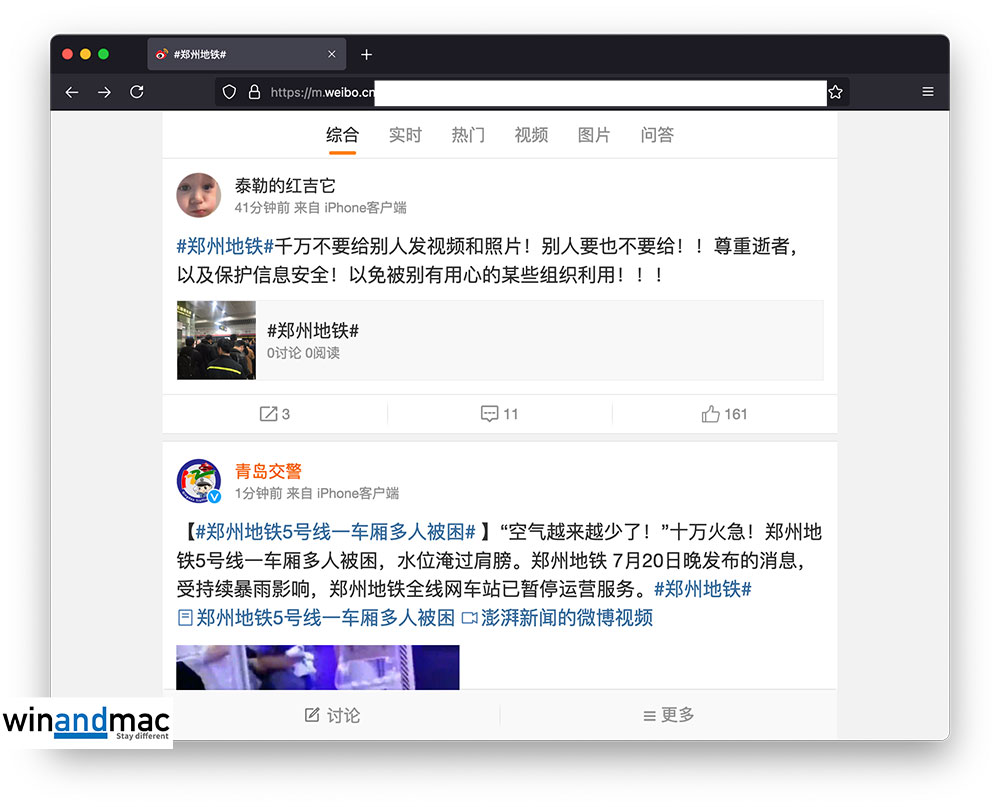Bookmark page with the star icon

click(835, 92)
